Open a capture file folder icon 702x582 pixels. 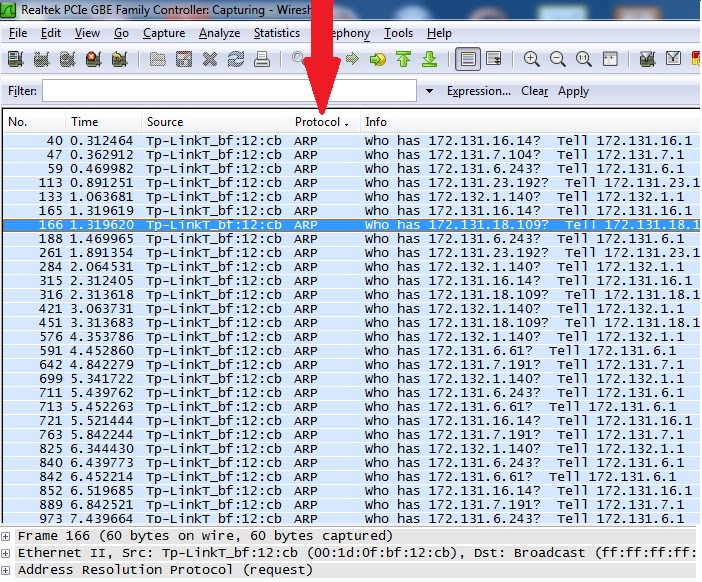coord(158,59)
